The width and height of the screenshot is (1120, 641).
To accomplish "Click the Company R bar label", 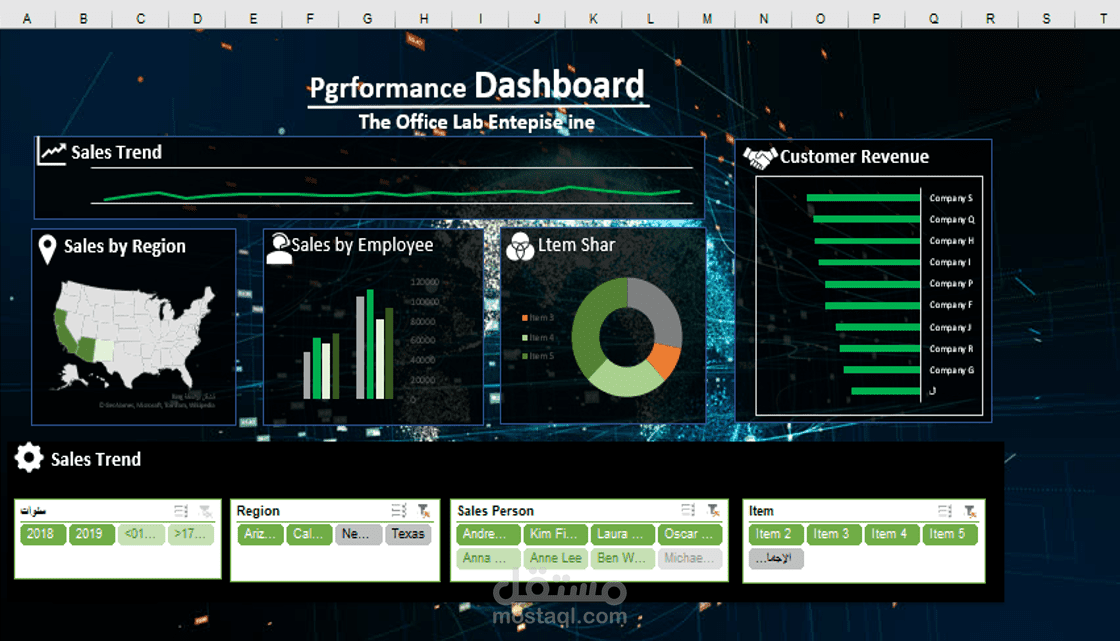I will click(951, 349).
